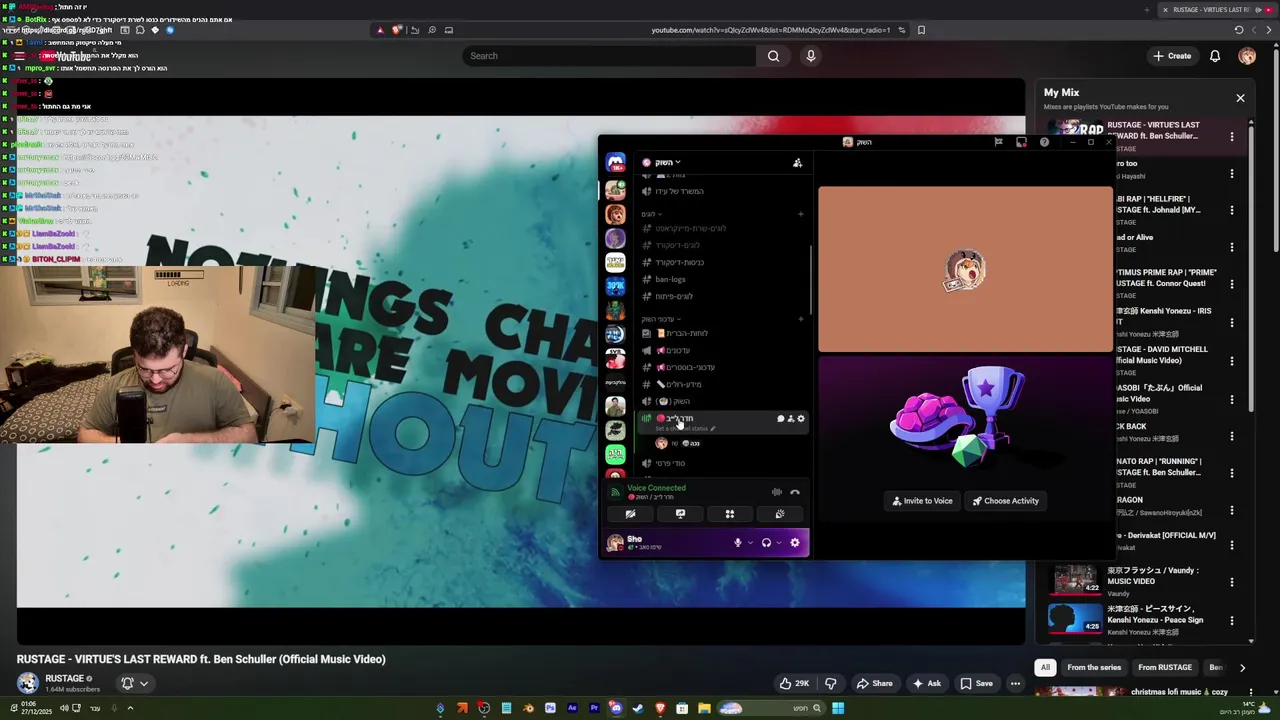Open Photoshop from the taskbar
This screenshot has width=1280, height=720.
pos(550,709)
